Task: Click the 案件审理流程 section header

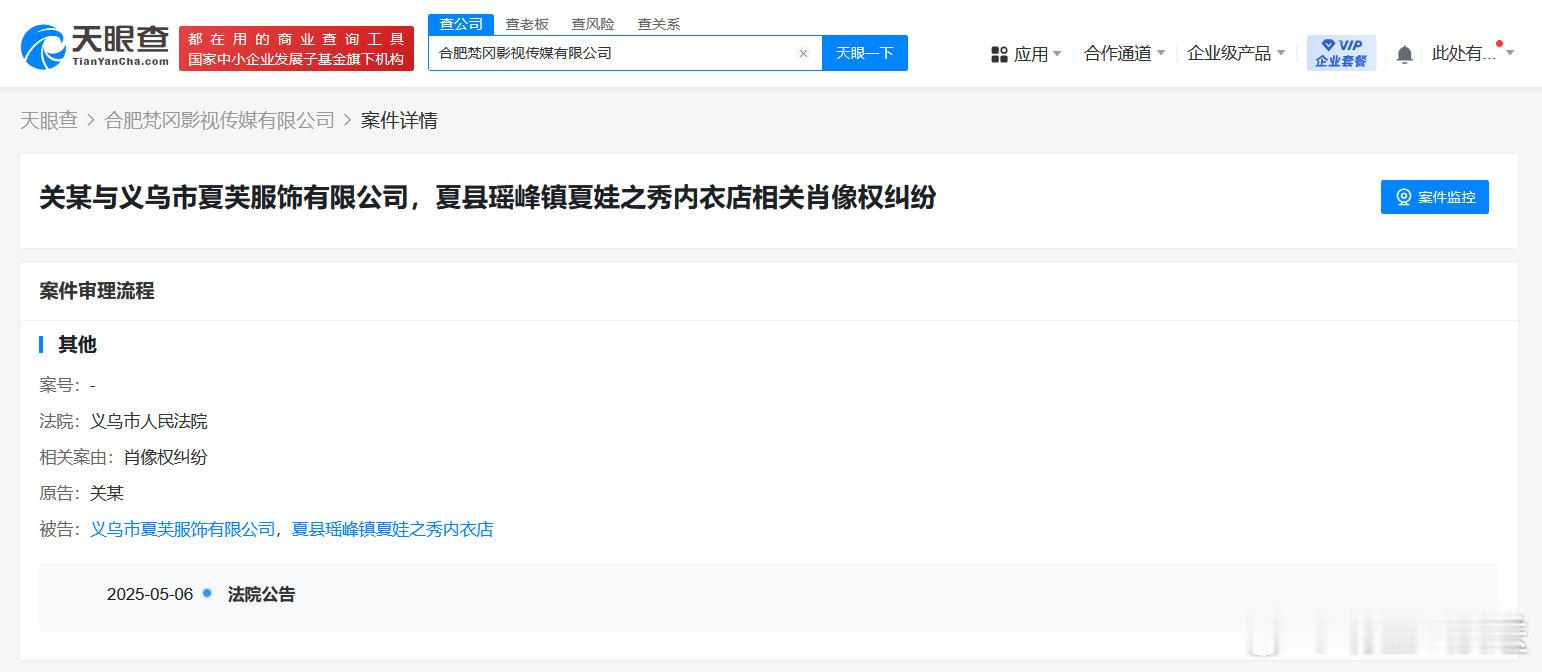Action: 97,291
